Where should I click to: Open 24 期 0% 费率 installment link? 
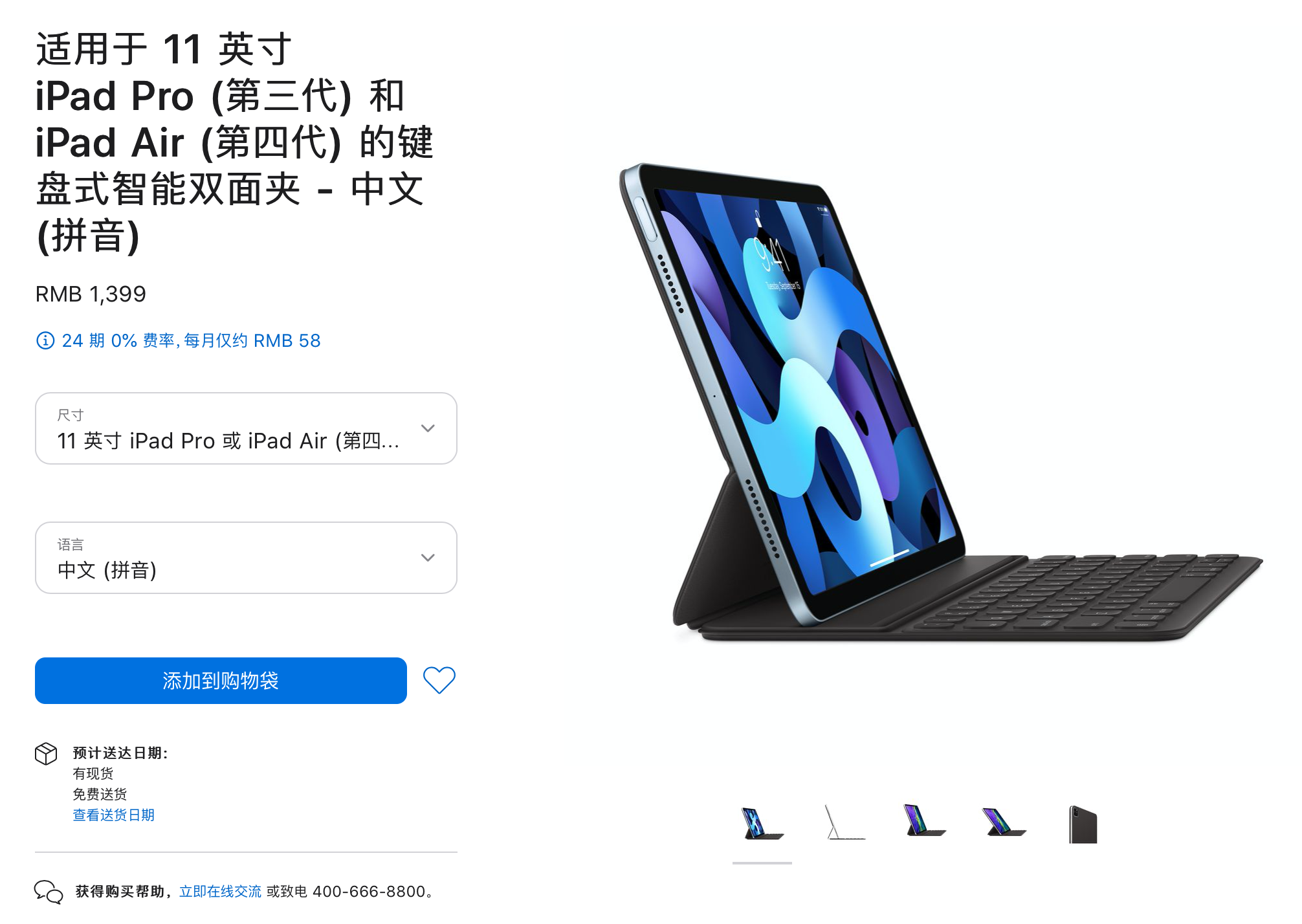click(x=191, y=340)
